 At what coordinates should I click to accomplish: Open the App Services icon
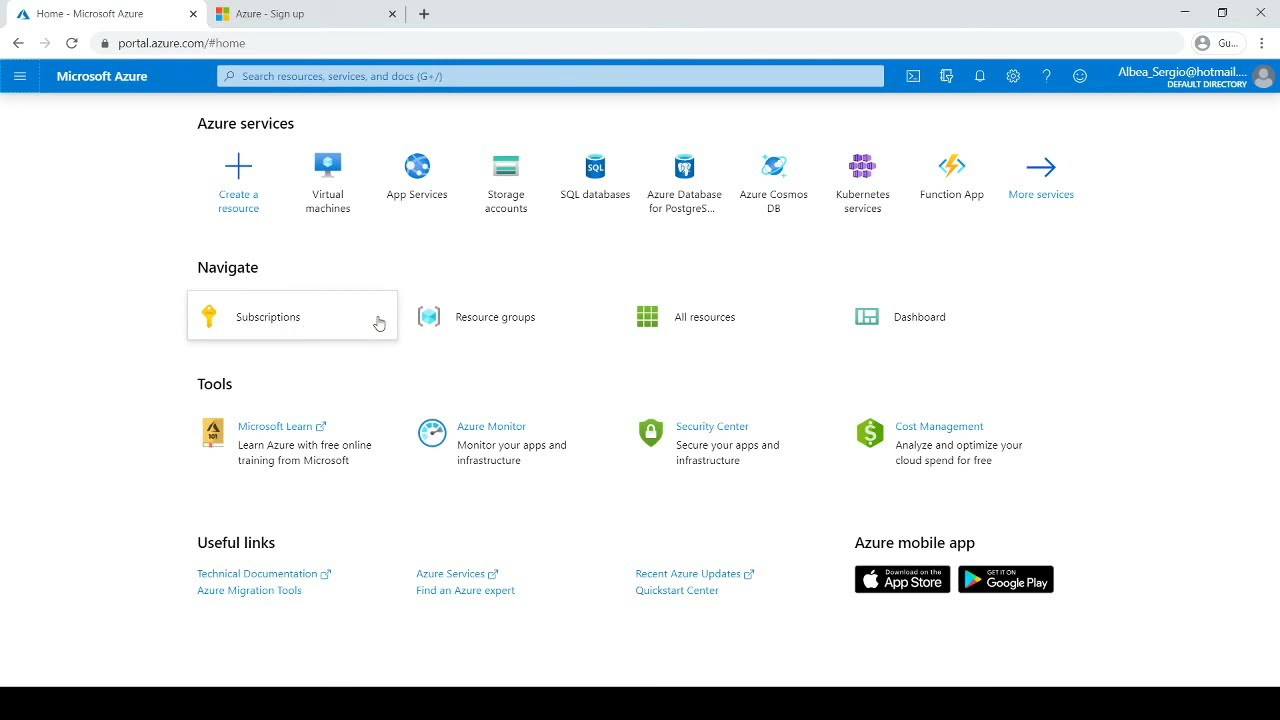click(x=417, y=166)
